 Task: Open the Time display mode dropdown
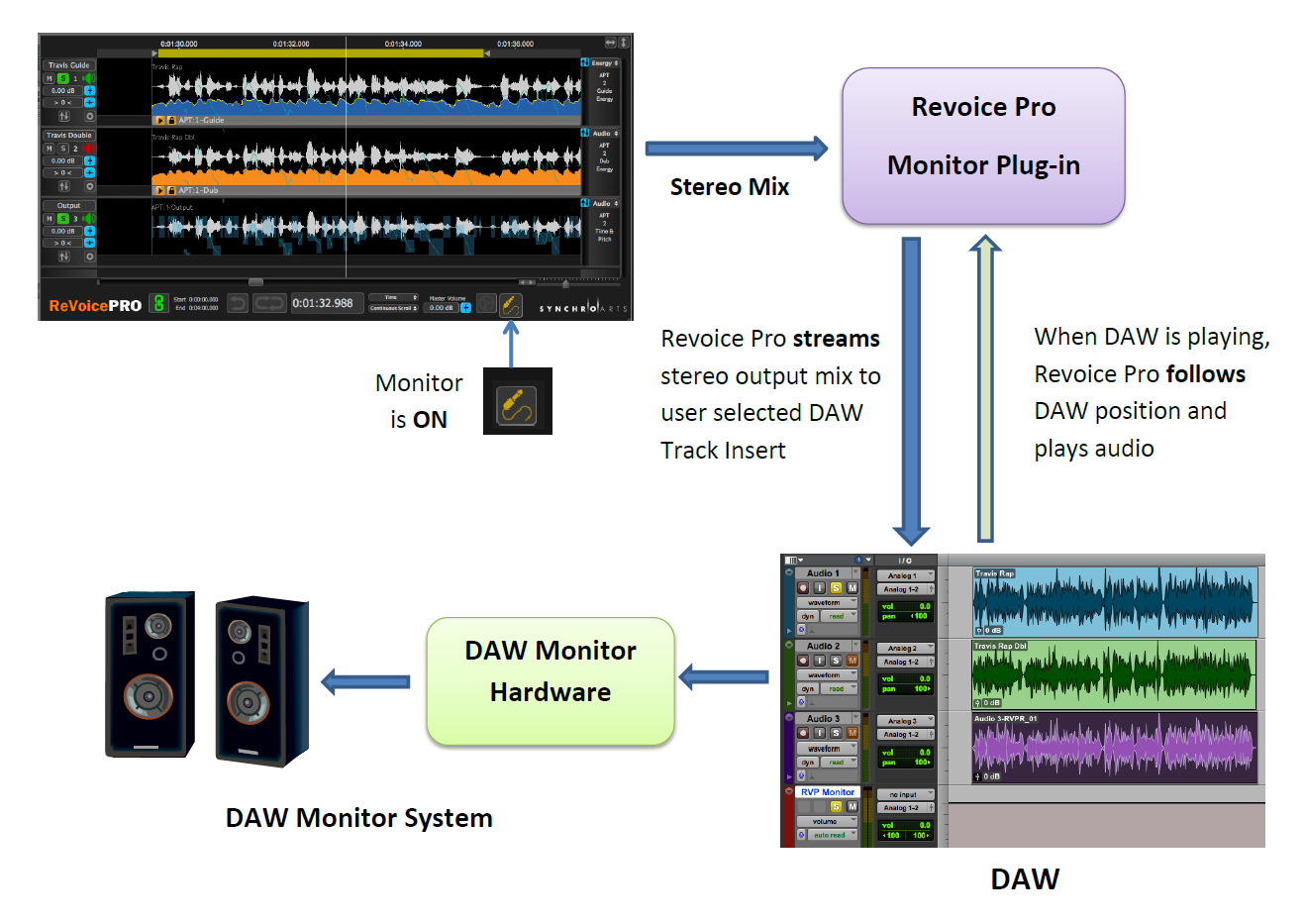click(x=394, y=297)
